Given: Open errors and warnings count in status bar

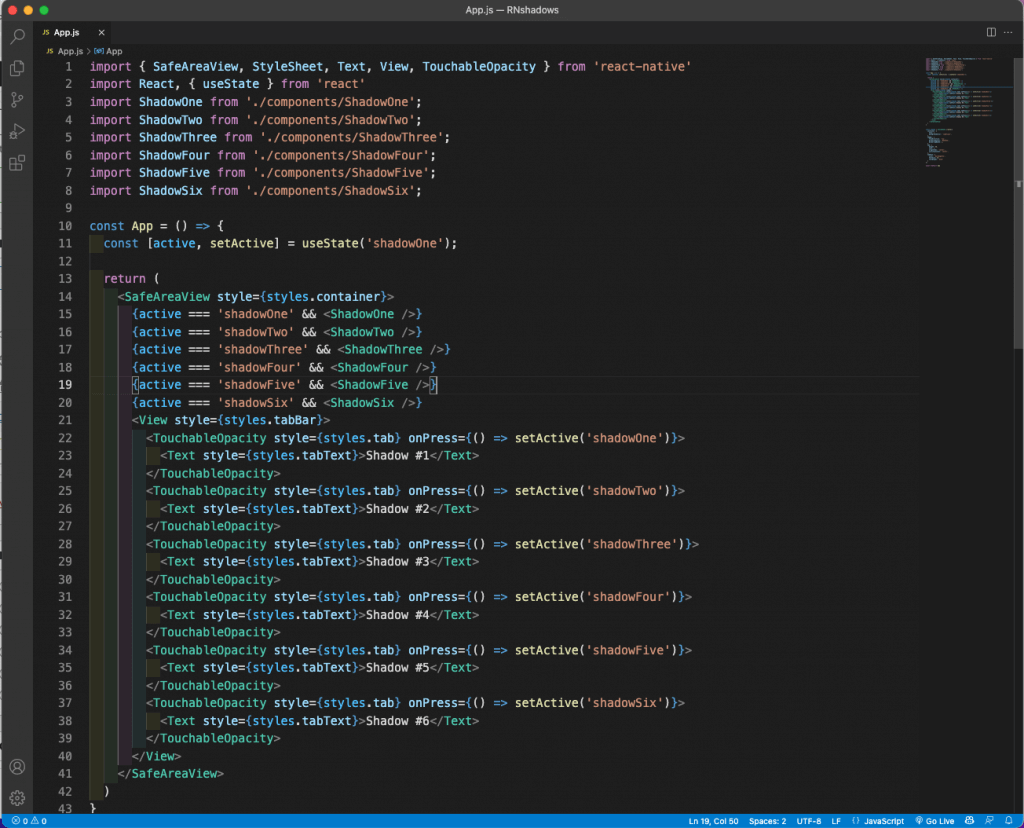Looking at the screenshot, I should [29, 821].
